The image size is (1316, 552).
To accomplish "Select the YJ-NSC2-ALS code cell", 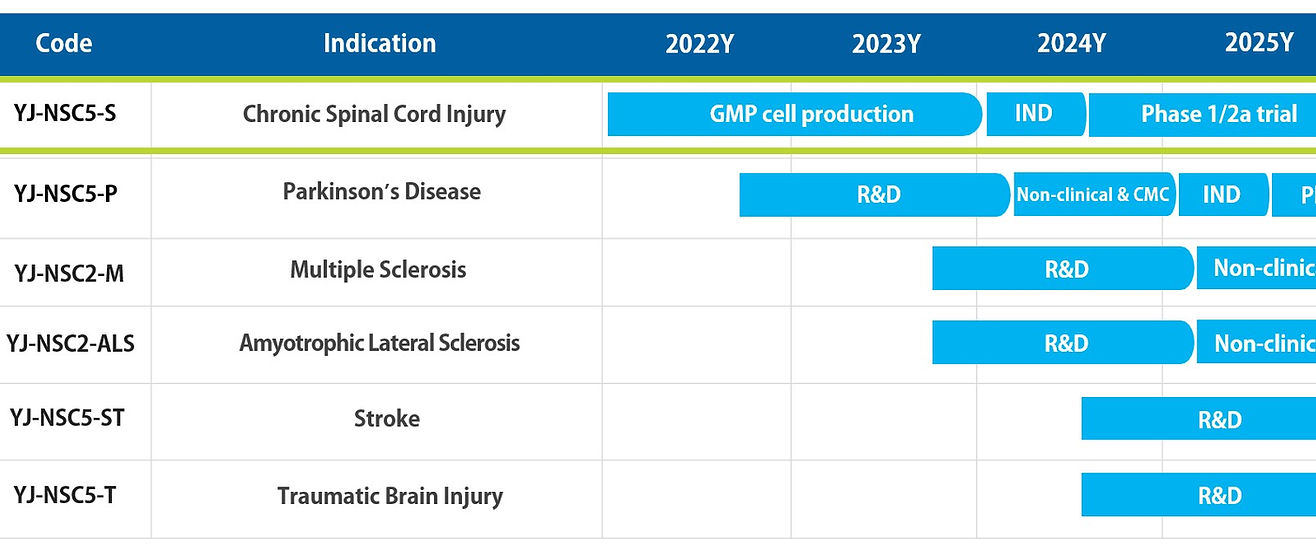I will coord(70,343).
